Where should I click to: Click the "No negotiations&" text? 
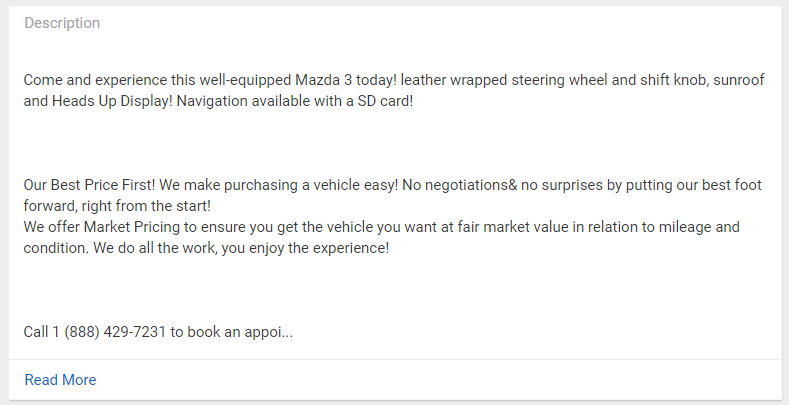point(459,185)
